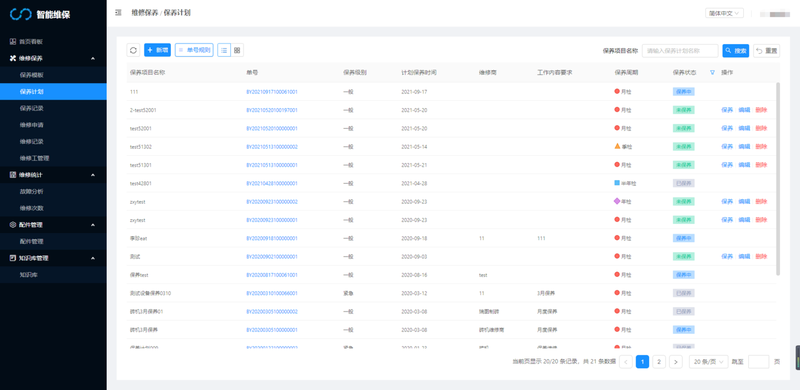Open order link BY20210428100000001
The height and width of the screenshot is (390, 800).
tap(272, 183)
